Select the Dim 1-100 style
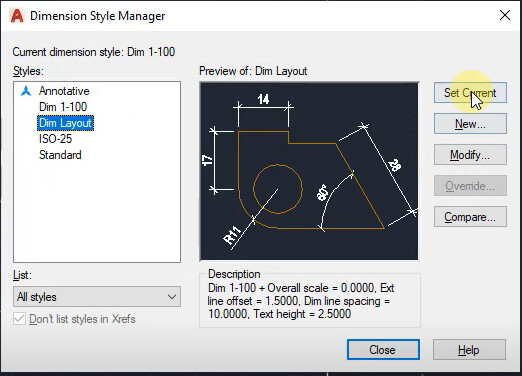Screen dimensions: 522x376 tap(63, 107)
